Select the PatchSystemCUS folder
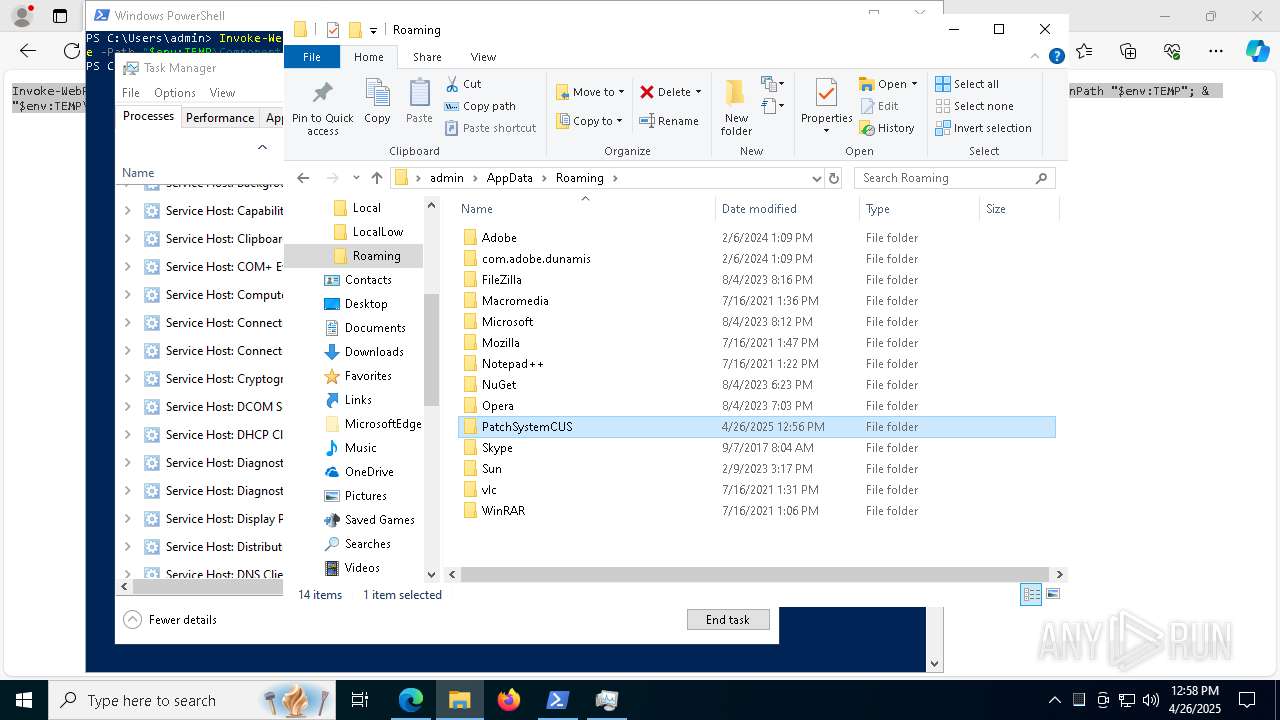This screenshot has width=1280, height=720. pos(756,427)
